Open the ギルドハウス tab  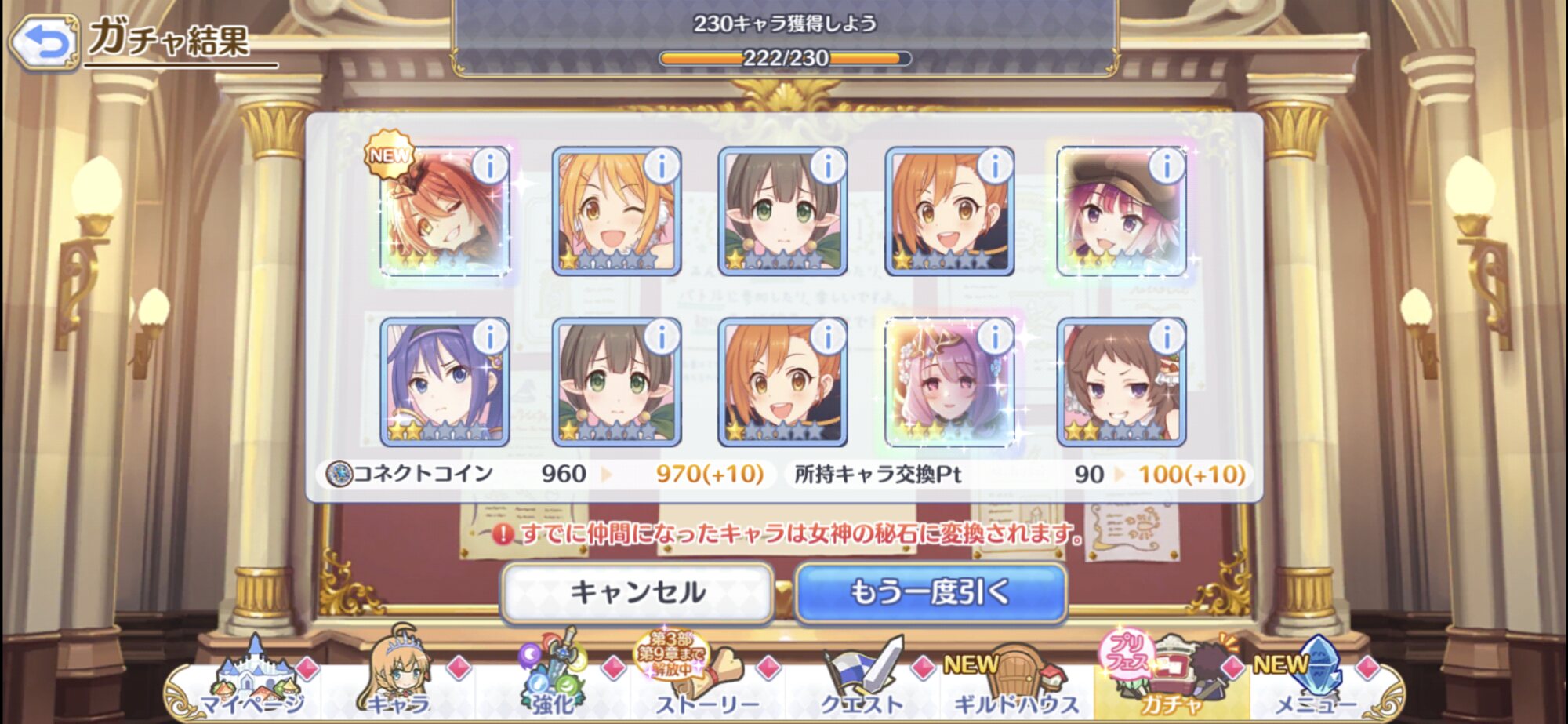pyautogui.click(x=1016, y=681)
